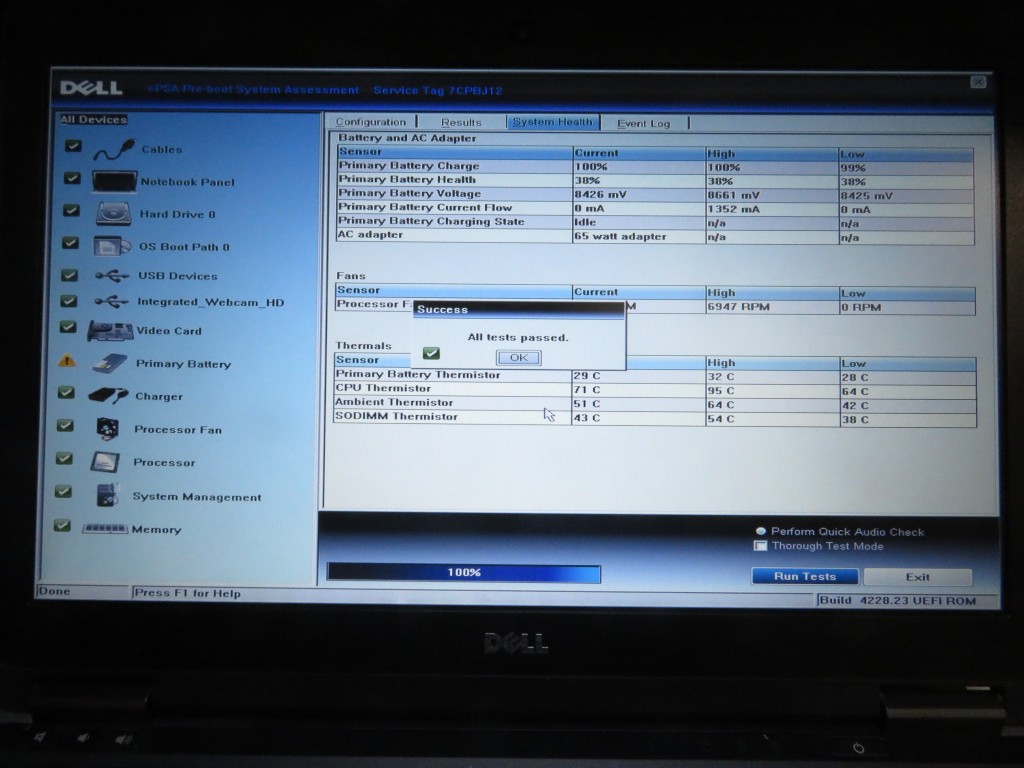This screenshot has height=768, width=1024.
Task: Click the Service Tag text in header
Action: [x=438, y=90]
